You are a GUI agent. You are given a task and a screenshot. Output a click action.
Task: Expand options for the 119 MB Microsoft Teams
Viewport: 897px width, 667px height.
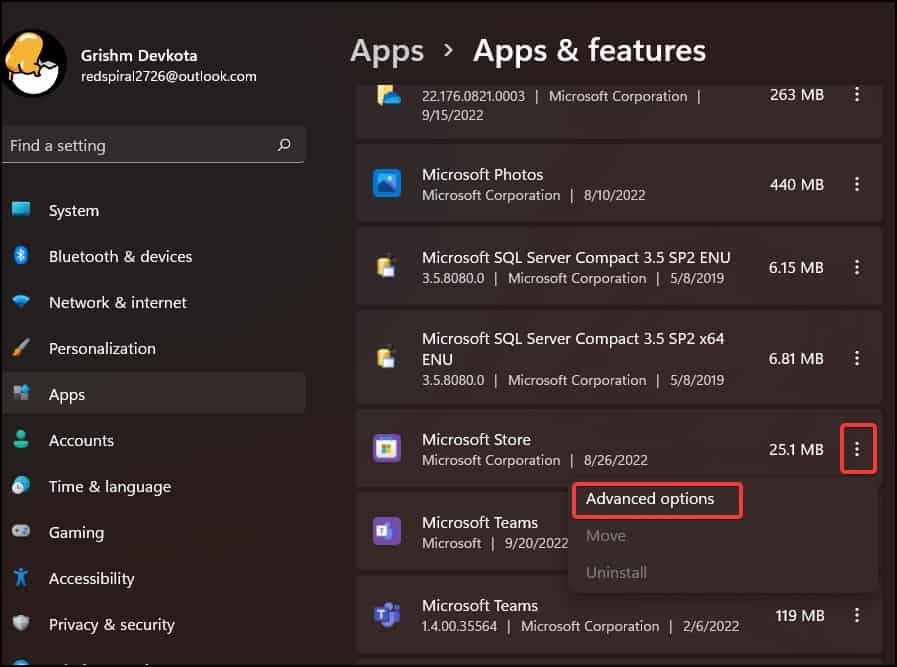tap(856, 616)
